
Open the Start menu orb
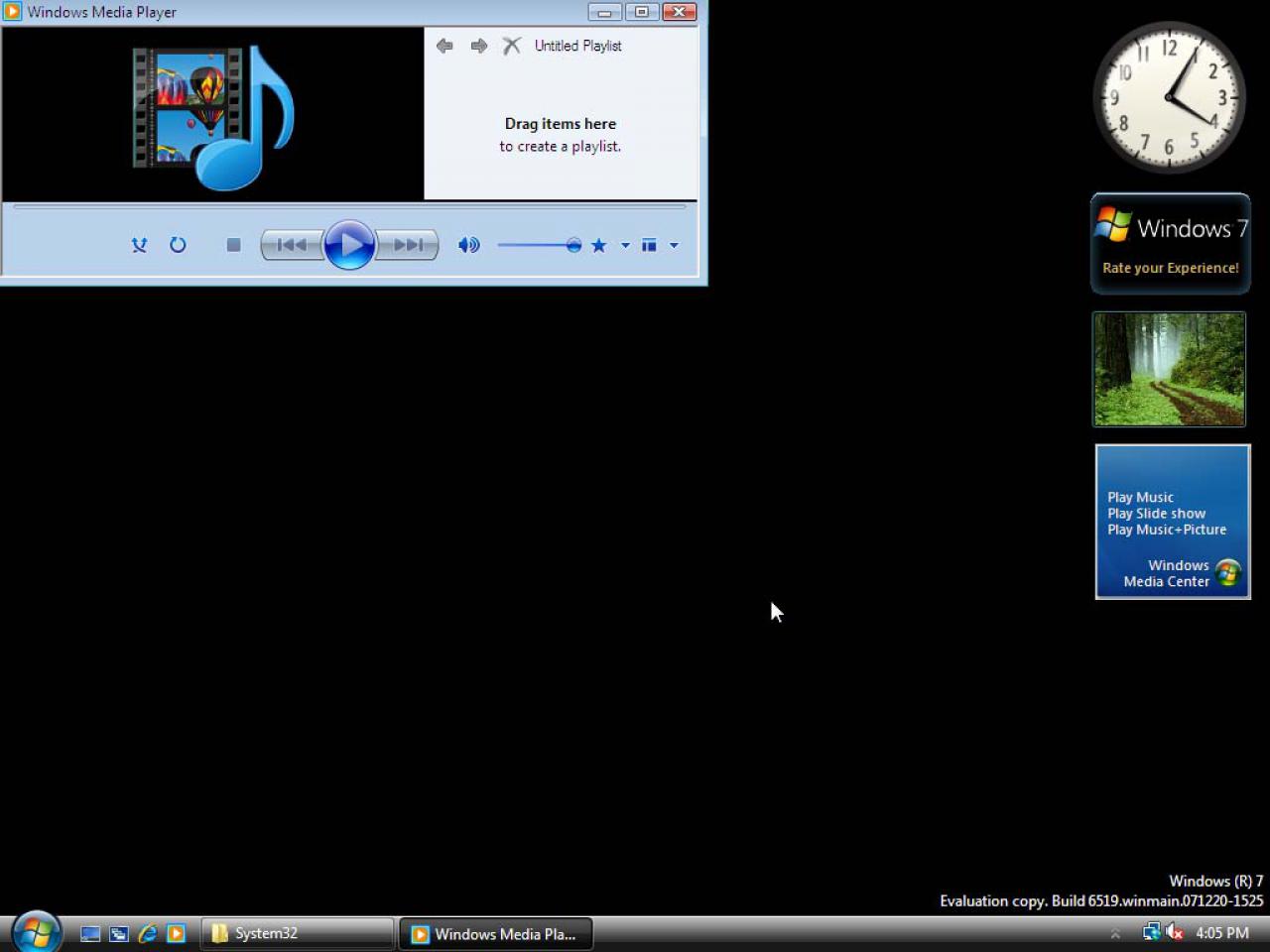click(x=37, y=932)
